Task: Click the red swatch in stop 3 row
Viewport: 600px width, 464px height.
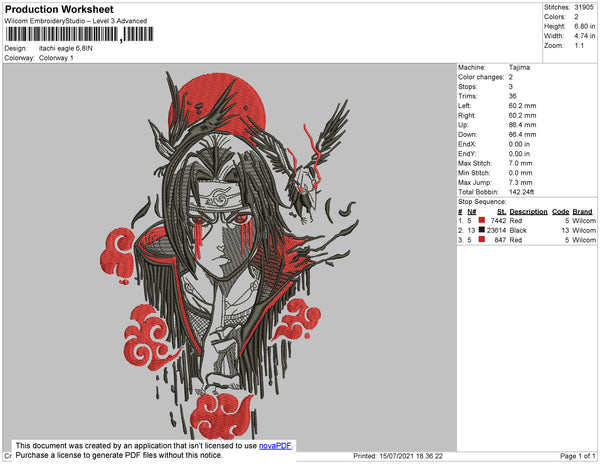Action: (x=482, y=239)
